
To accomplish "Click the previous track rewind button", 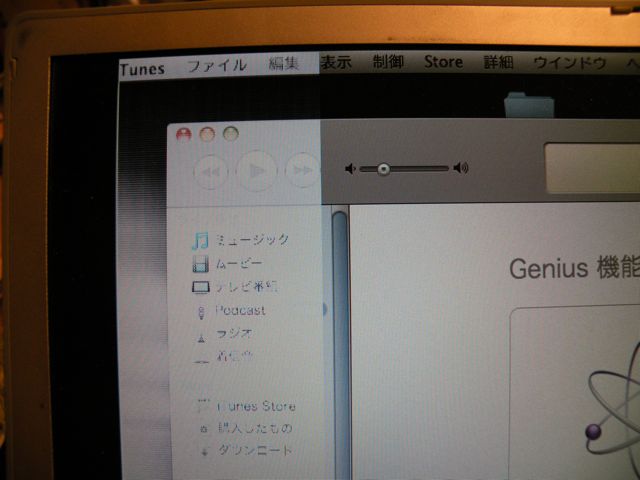I will click(211, 172).
